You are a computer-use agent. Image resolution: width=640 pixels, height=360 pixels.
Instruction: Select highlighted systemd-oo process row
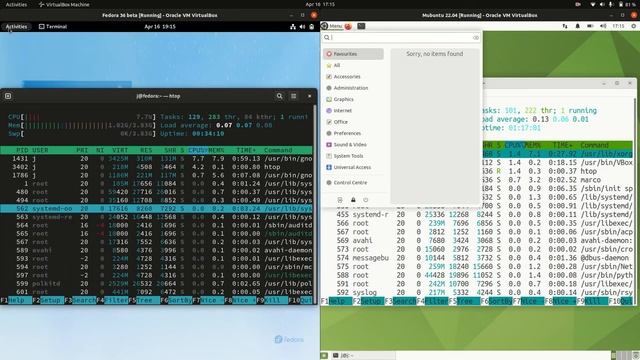tap(156, 209)
